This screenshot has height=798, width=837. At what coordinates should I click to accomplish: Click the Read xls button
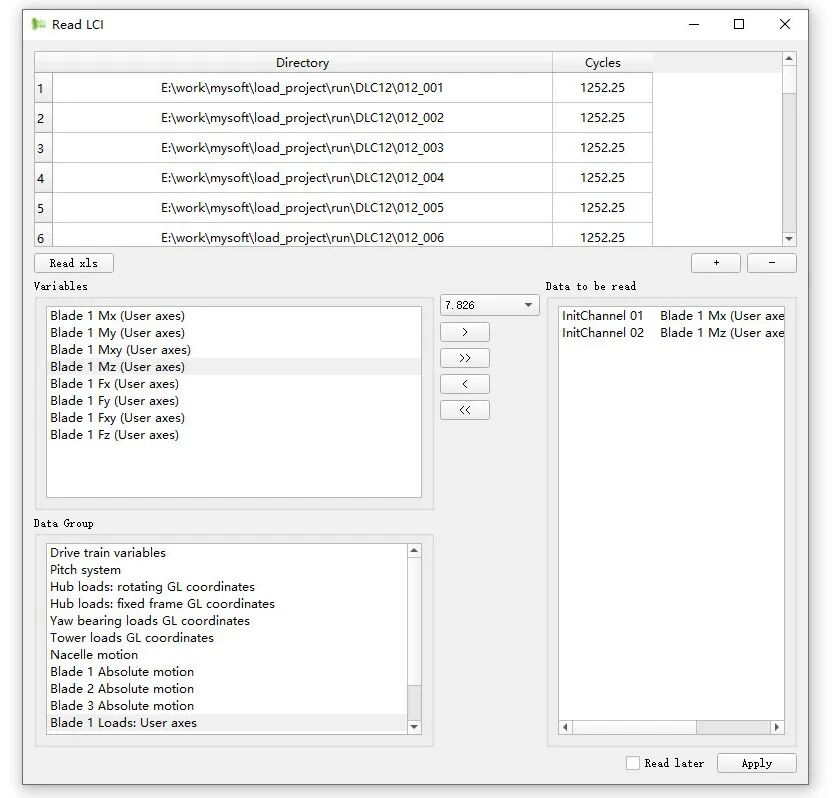74,263
